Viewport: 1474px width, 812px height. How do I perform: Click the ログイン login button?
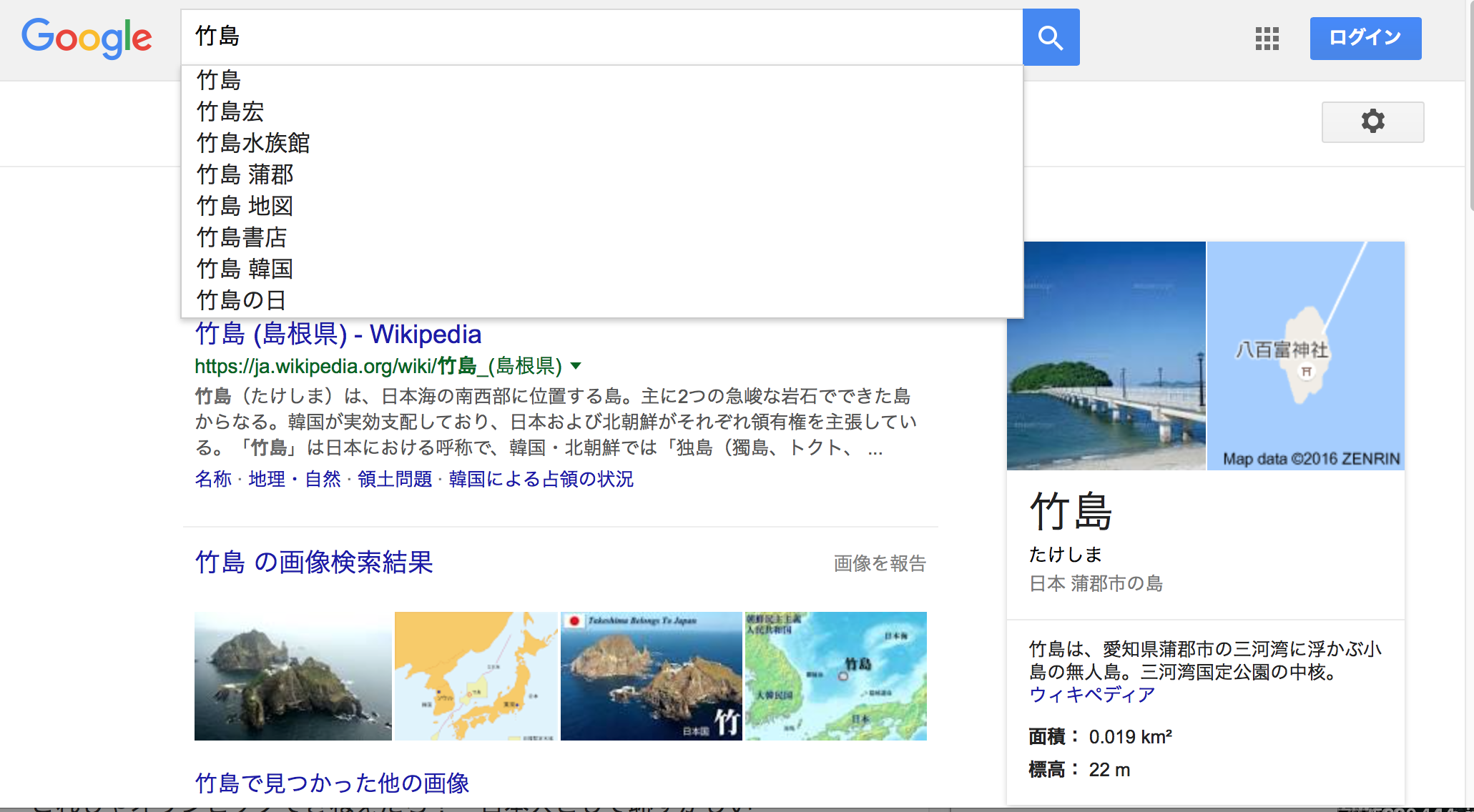(1365, 38)
